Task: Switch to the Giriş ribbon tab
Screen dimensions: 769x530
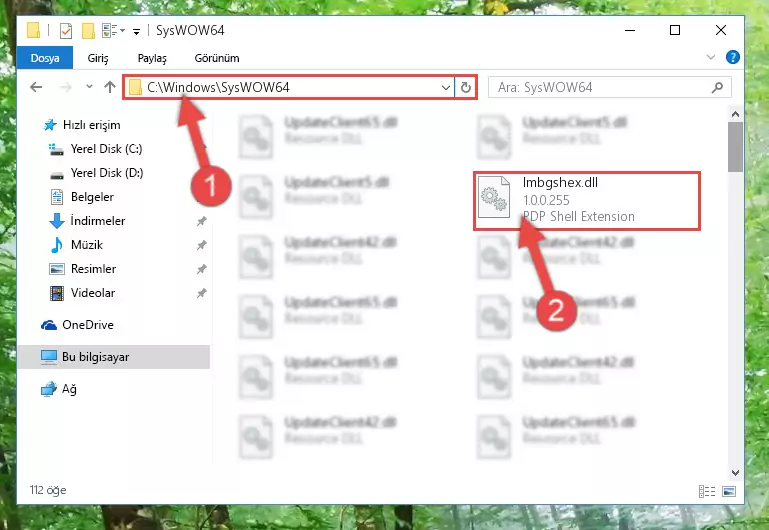Action: (x=98, y=58)
